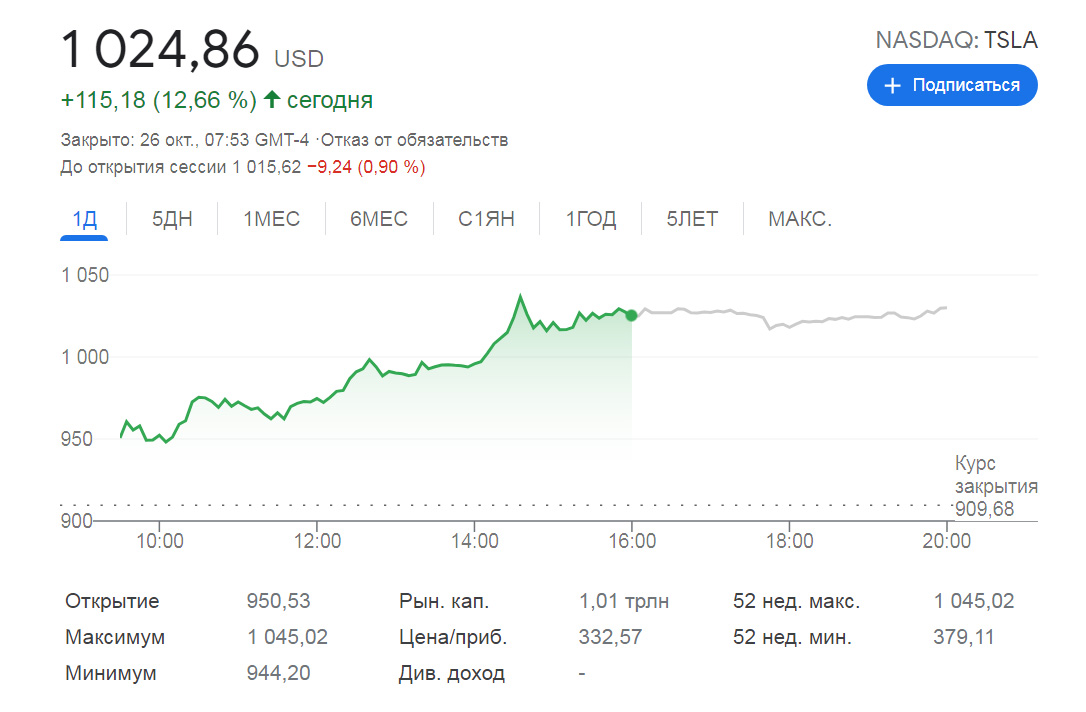The image size is (1086, 712).
Task: Open the 6МЕС chart period
Action: tap(379, 219)
